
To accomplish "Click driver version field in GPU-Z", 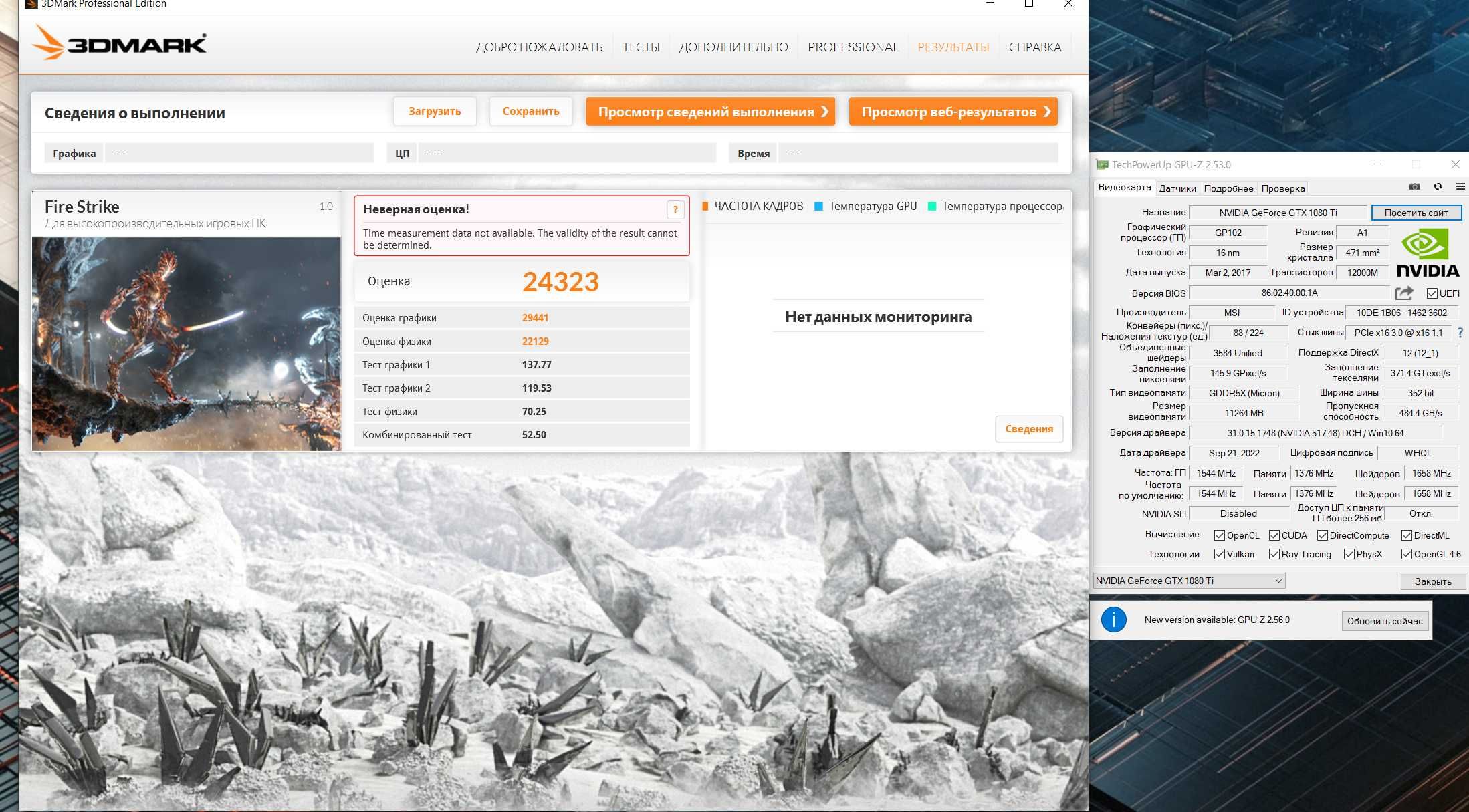I will pos(1315,433).
